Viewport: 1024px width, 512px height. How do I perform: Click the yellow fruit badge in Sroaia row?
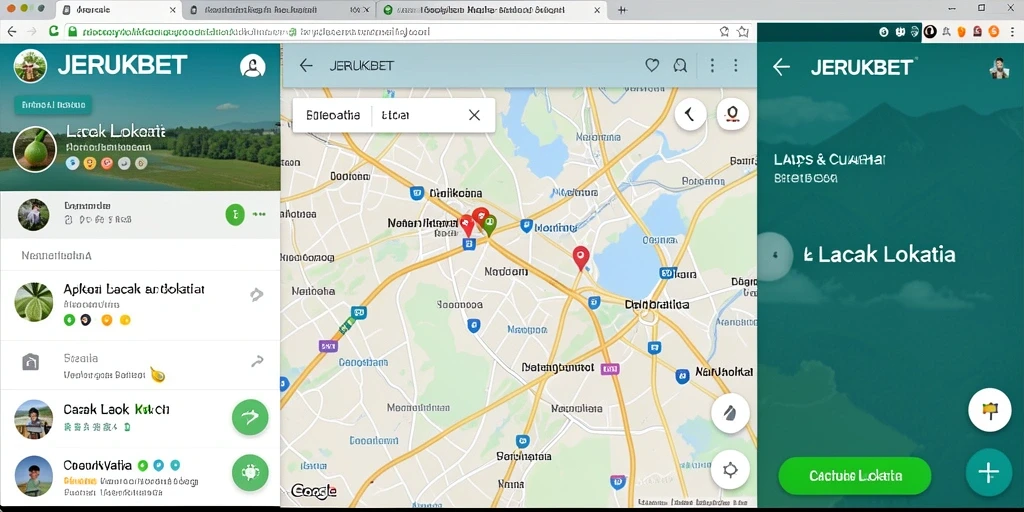coord(157,375)
